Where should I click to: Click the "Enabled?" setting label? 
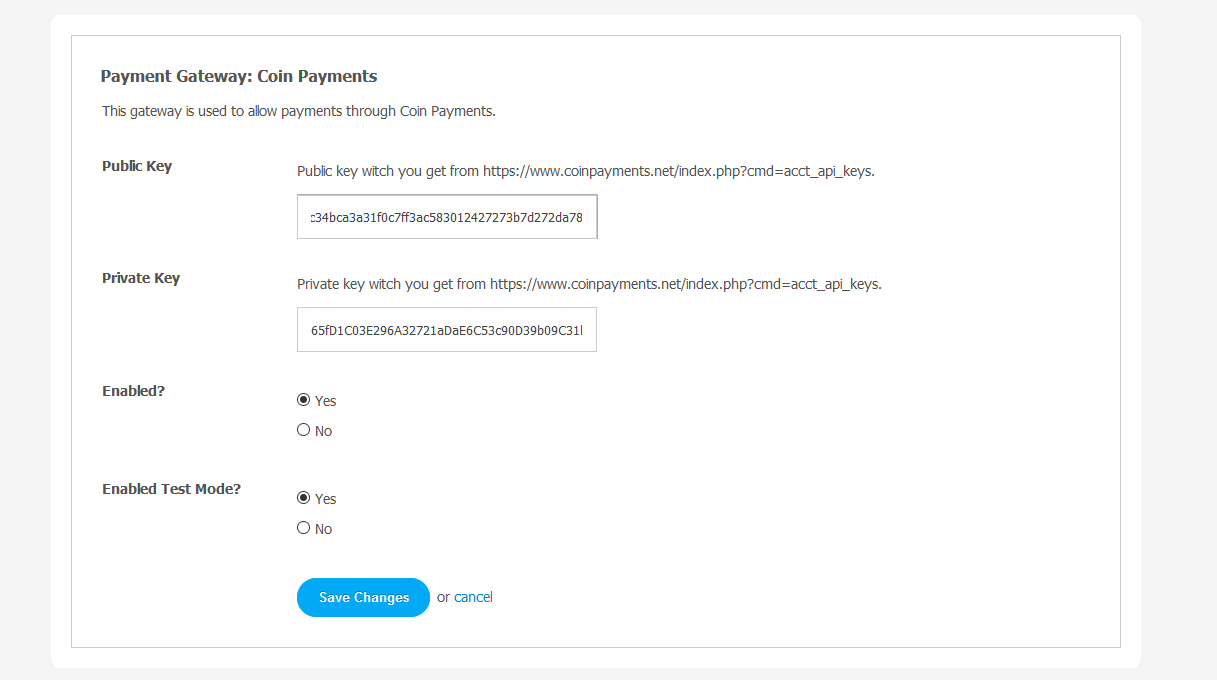point(133,391)
